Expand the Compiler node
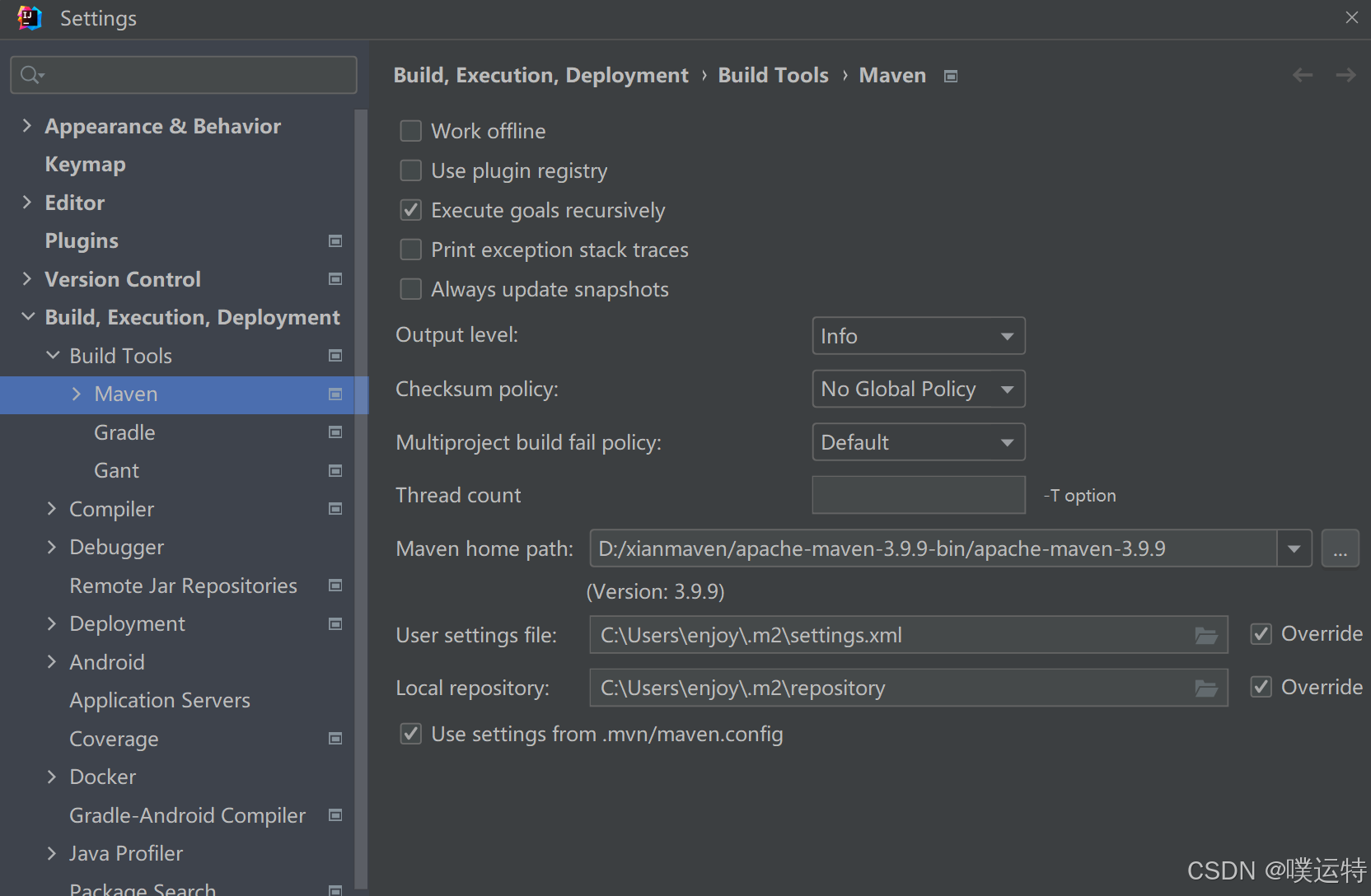The width and height of the screenshot is (1371, 896). pyautogui.click(x=52, y=508)
